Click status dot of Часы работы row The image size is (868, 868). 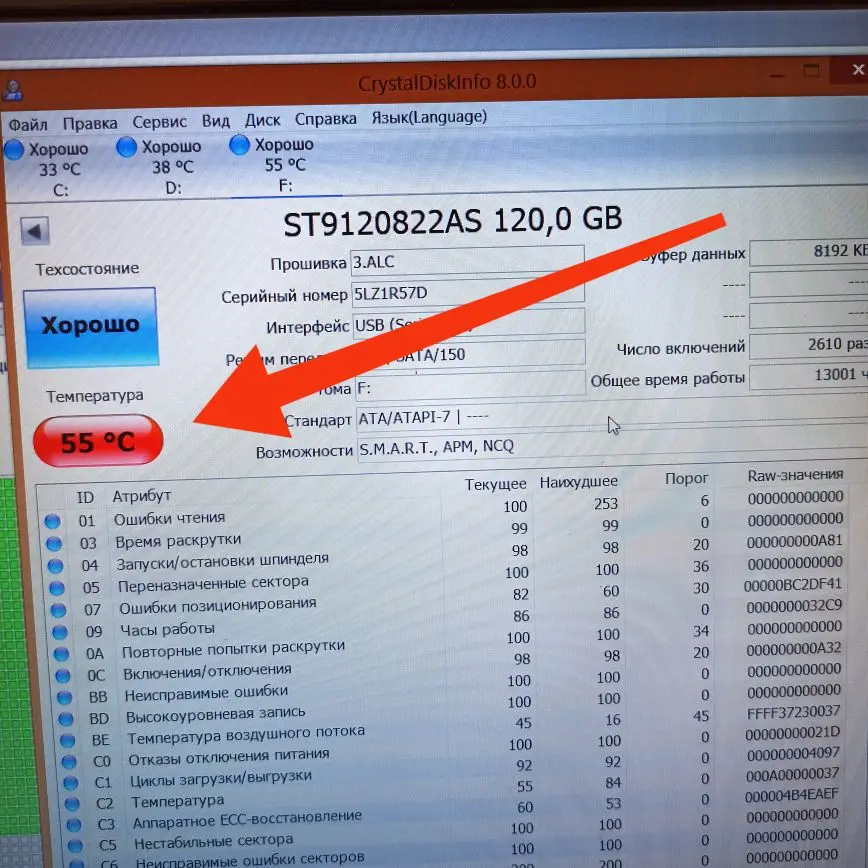tap(60, 632)
